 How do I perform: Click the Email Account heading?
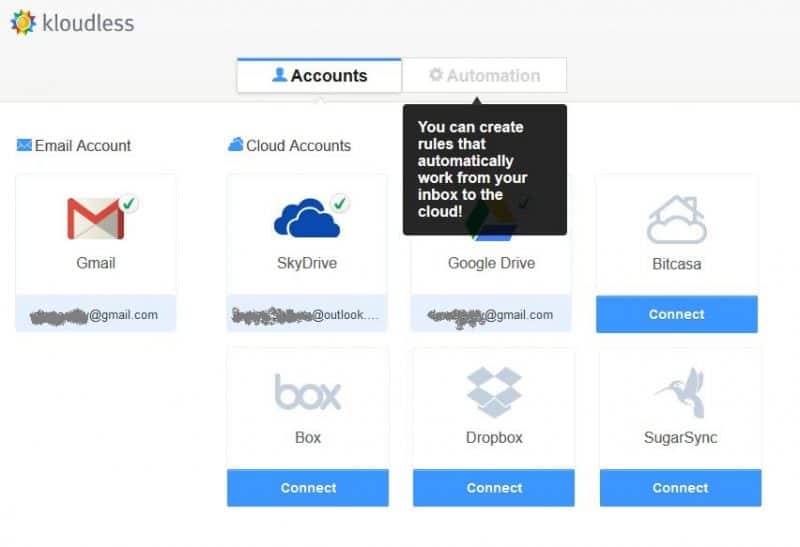(83, 145)
